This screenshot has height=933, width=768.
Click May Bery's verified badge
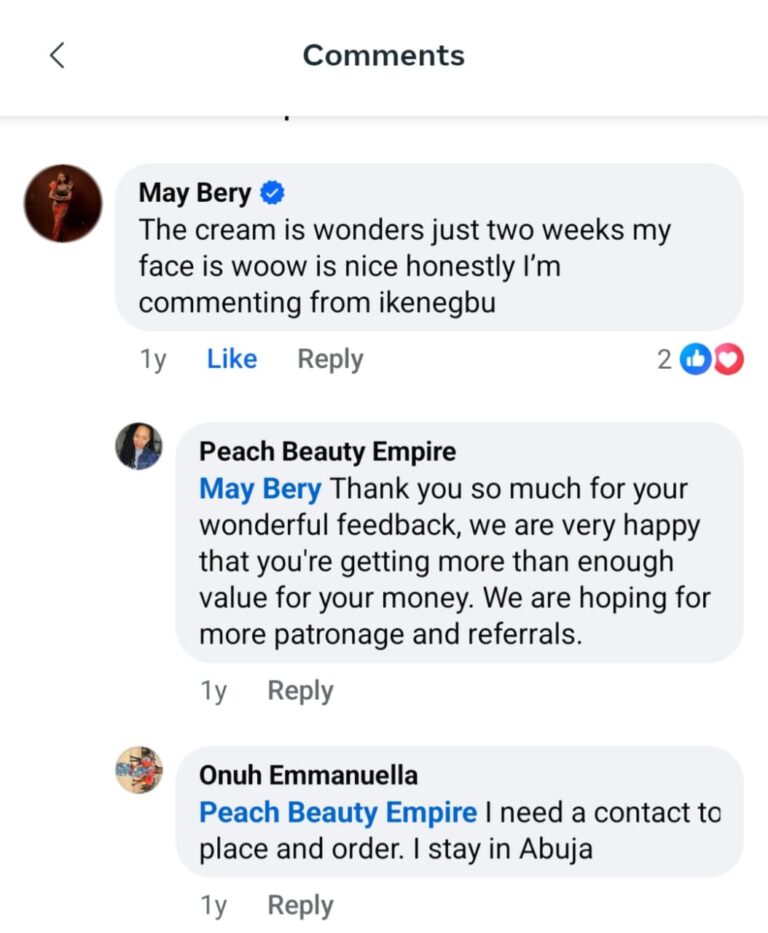pos(272,191)
